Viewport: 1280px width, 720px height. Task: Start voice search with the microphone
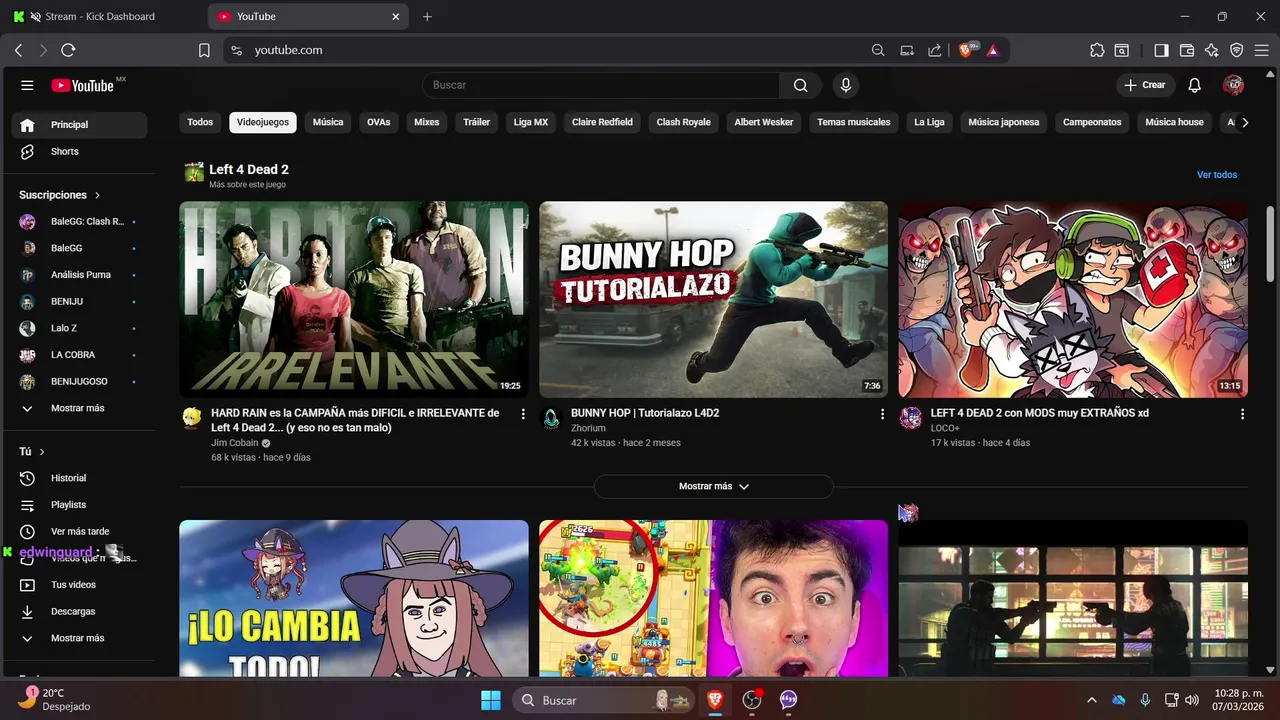[846, 85]
